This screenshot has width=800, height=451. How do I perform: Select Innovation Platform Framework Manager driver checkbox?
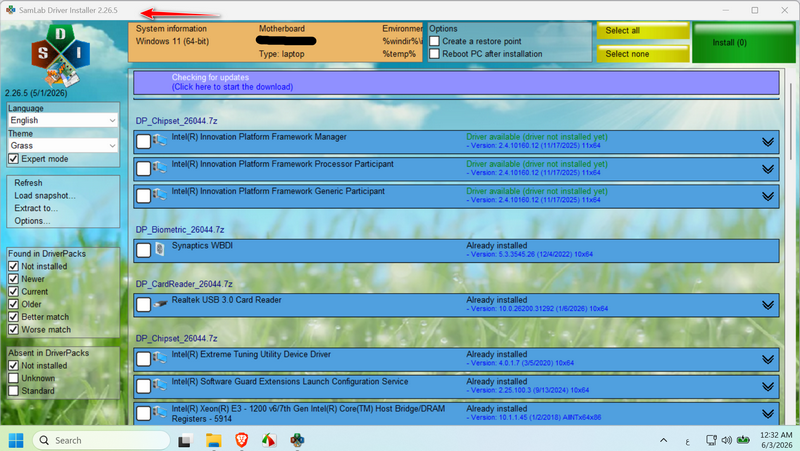coord(143,141)
